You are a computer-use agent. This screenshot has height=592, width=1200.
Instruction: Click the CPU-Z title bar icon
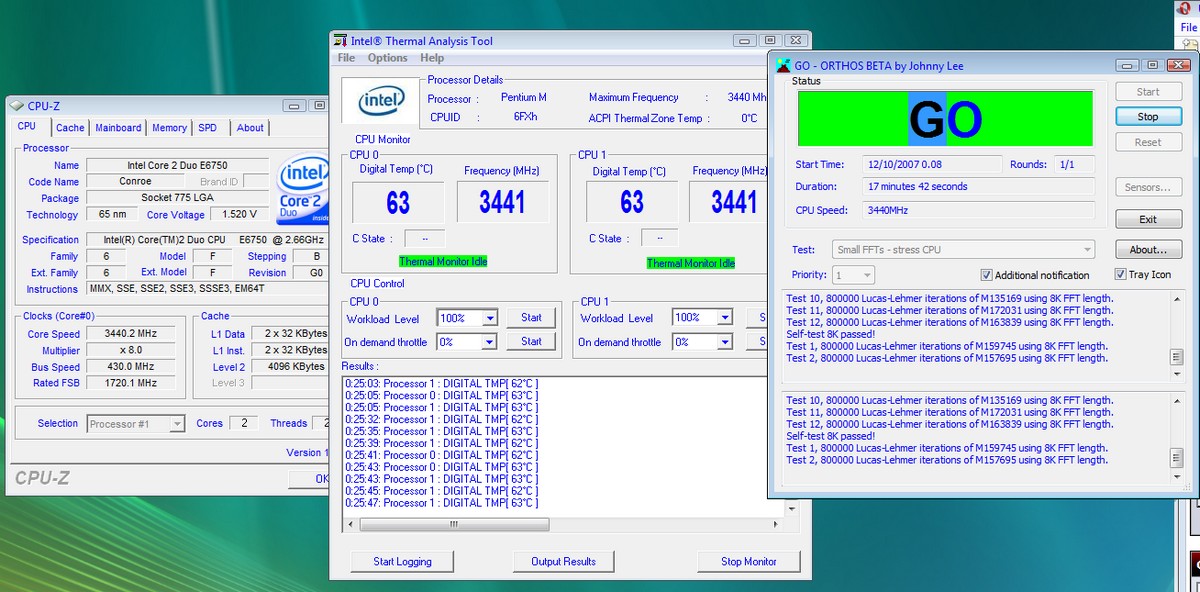pos(17,106)
